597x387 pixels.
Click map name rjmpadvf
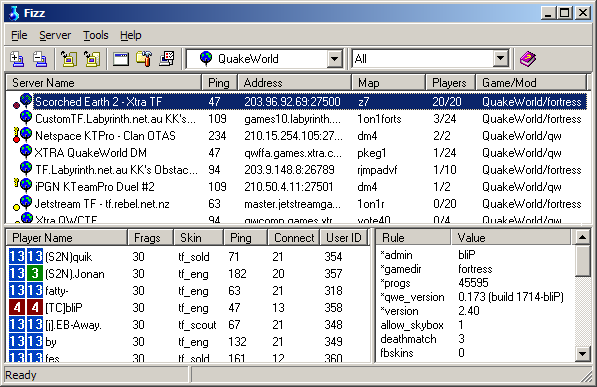(377, 170)
